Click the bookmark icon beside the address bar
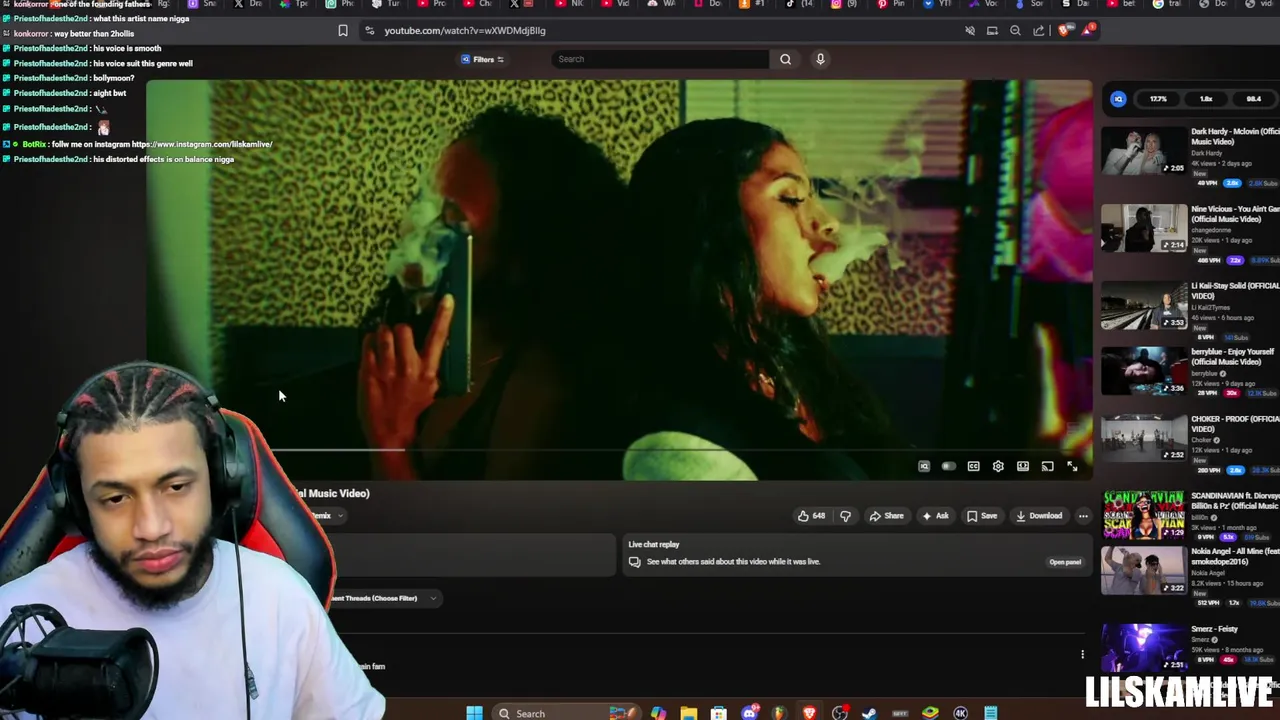Screen dimensions: 1280x720 click(343, 31)
